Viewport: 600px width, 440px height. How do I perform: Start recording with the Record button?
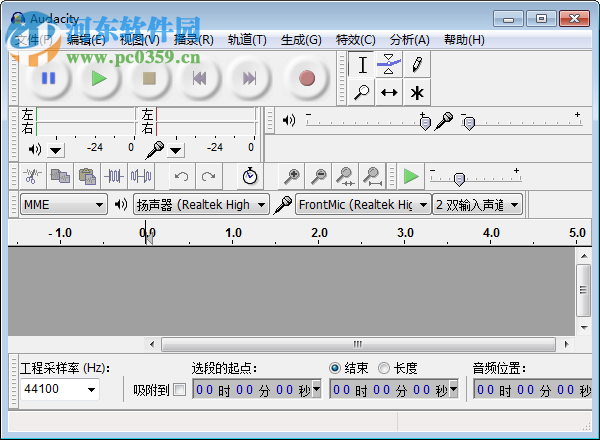point(307,78)
